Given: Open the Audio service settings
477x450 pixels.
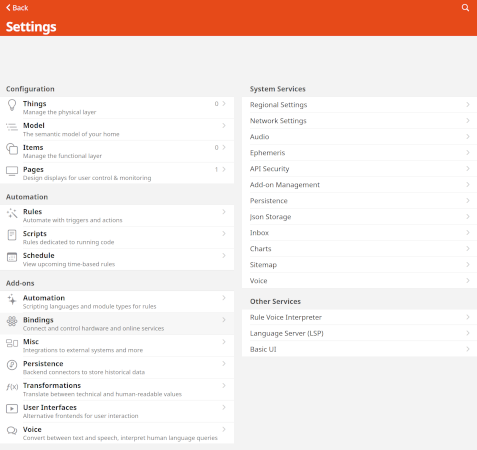Looking at the screenshot, I should pos(359,137).
